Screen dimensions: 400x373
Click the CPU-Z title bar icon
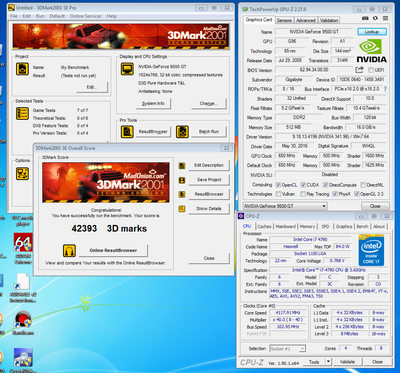242,216
